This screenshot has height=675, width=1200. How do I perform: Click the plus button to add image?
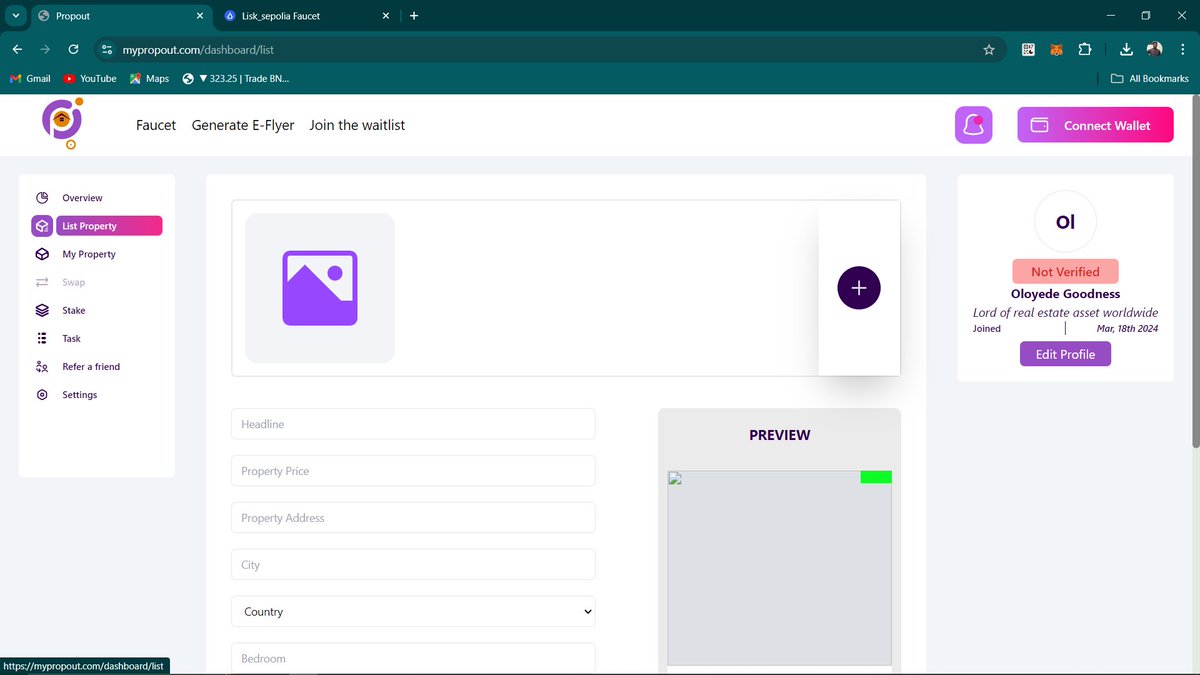click(859, 288)
